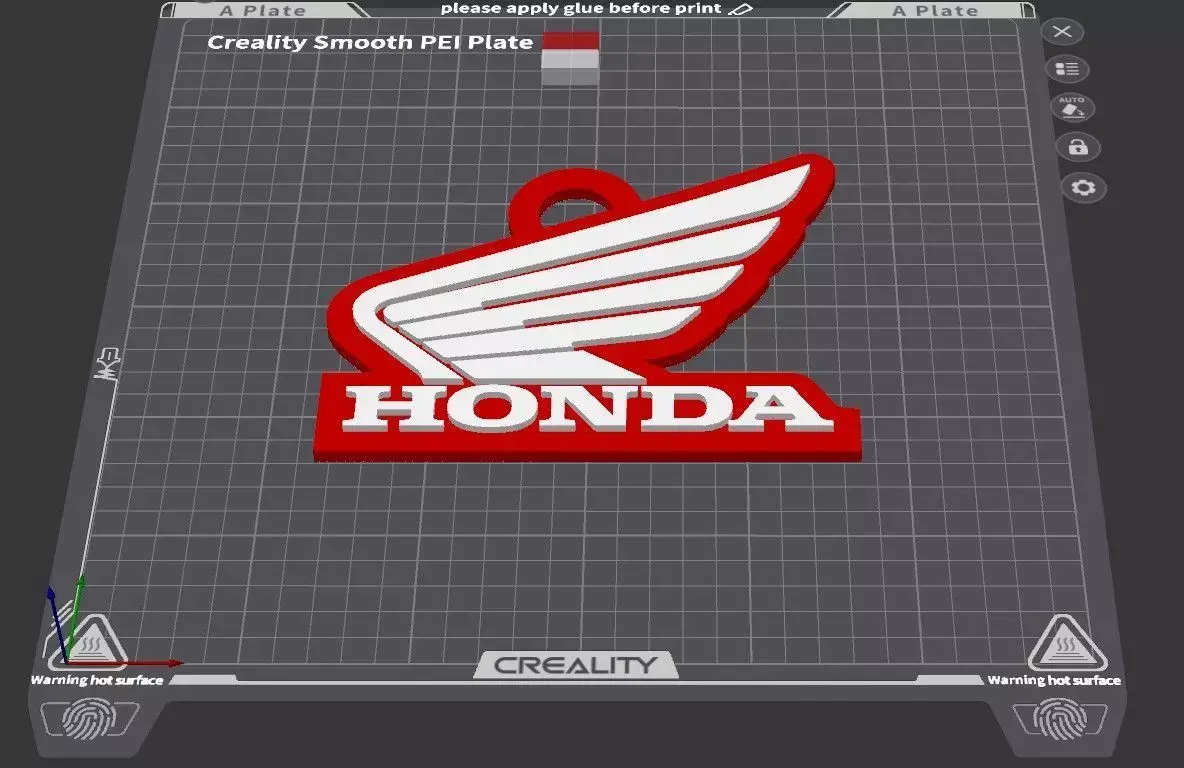Toggle the plate lock icon
1184x768 pixels.
pos(1078,147)
